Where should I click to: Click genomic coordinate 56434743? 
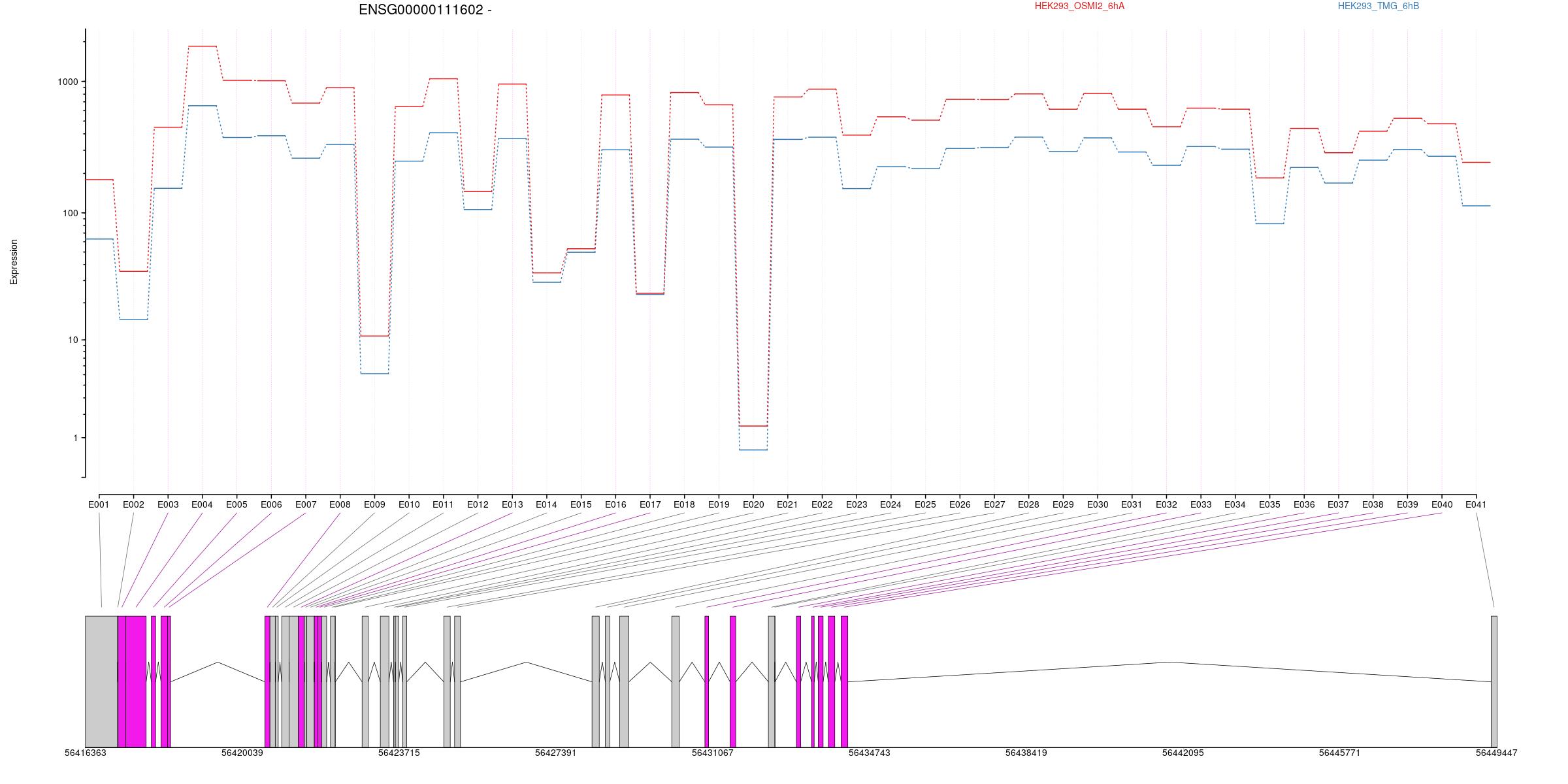pos(870,753)
